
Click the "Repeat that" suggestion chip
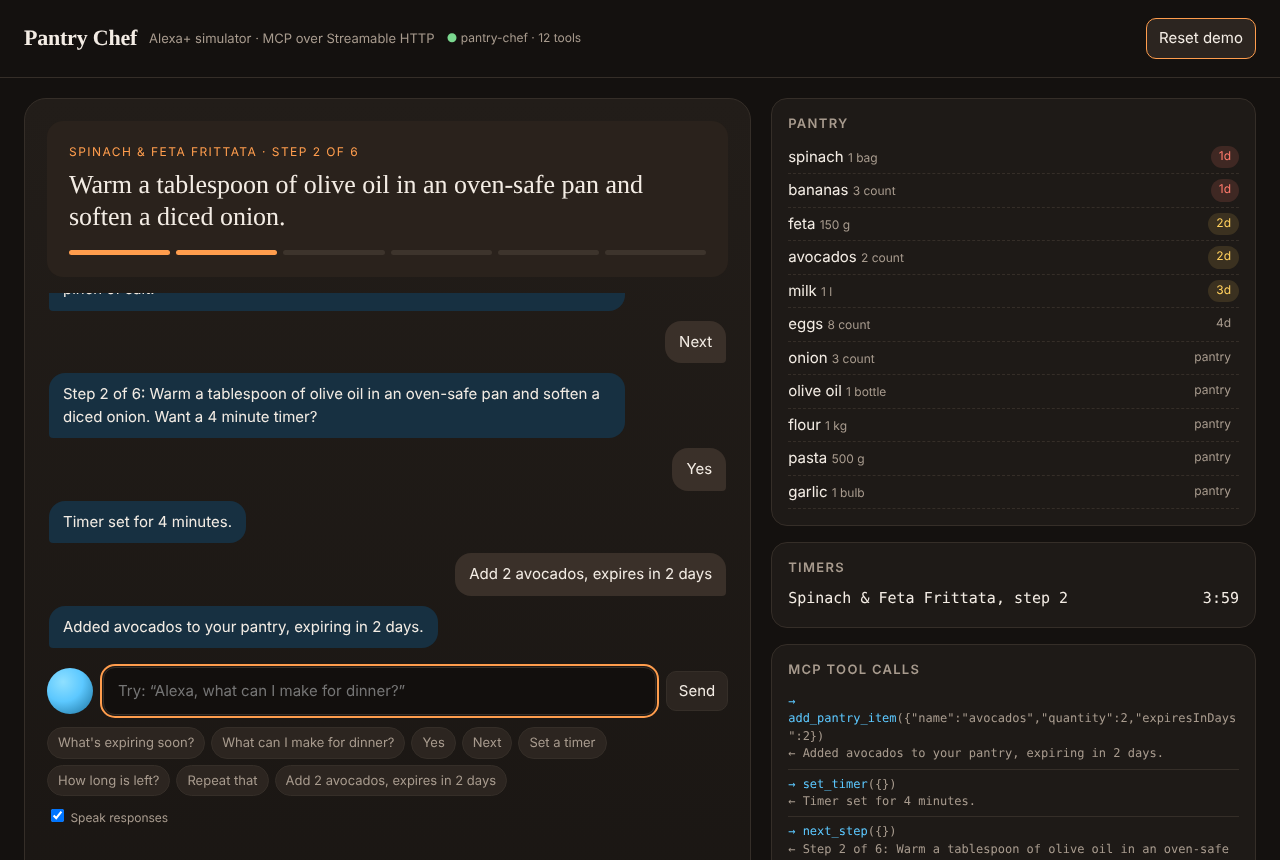(x=222, y=781)
